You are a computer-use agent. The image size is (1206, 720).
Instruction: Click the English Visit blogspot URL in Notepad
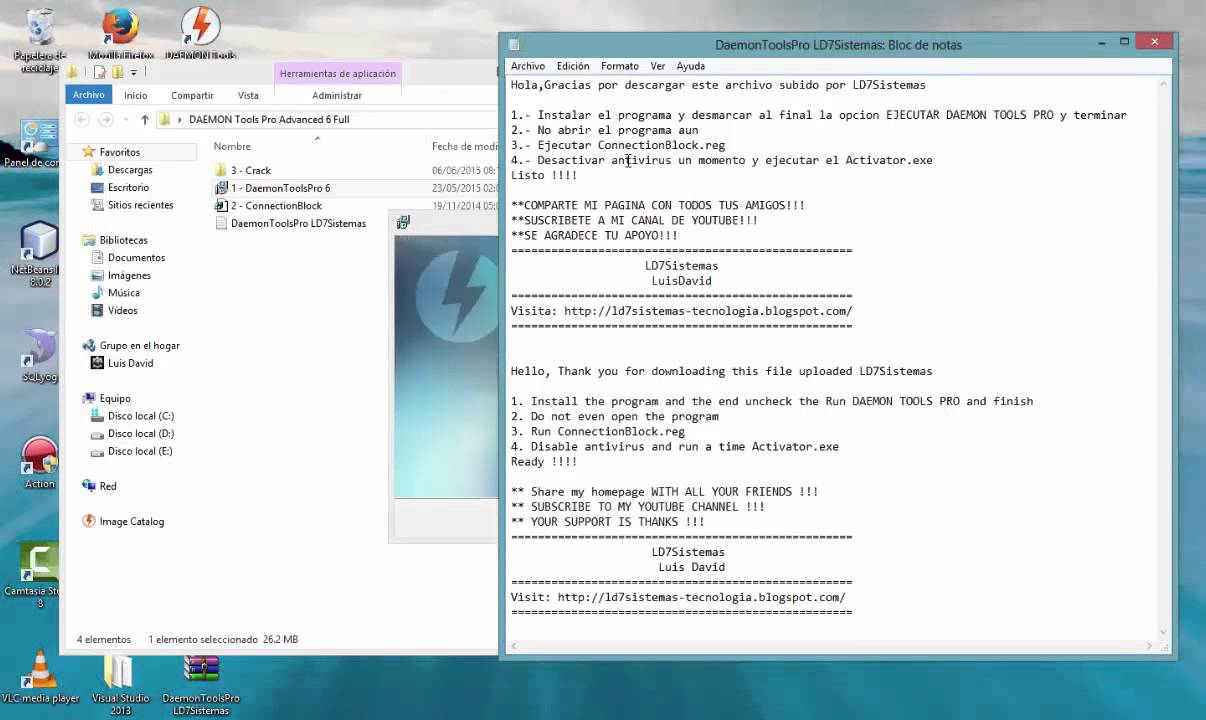point(701,597)
